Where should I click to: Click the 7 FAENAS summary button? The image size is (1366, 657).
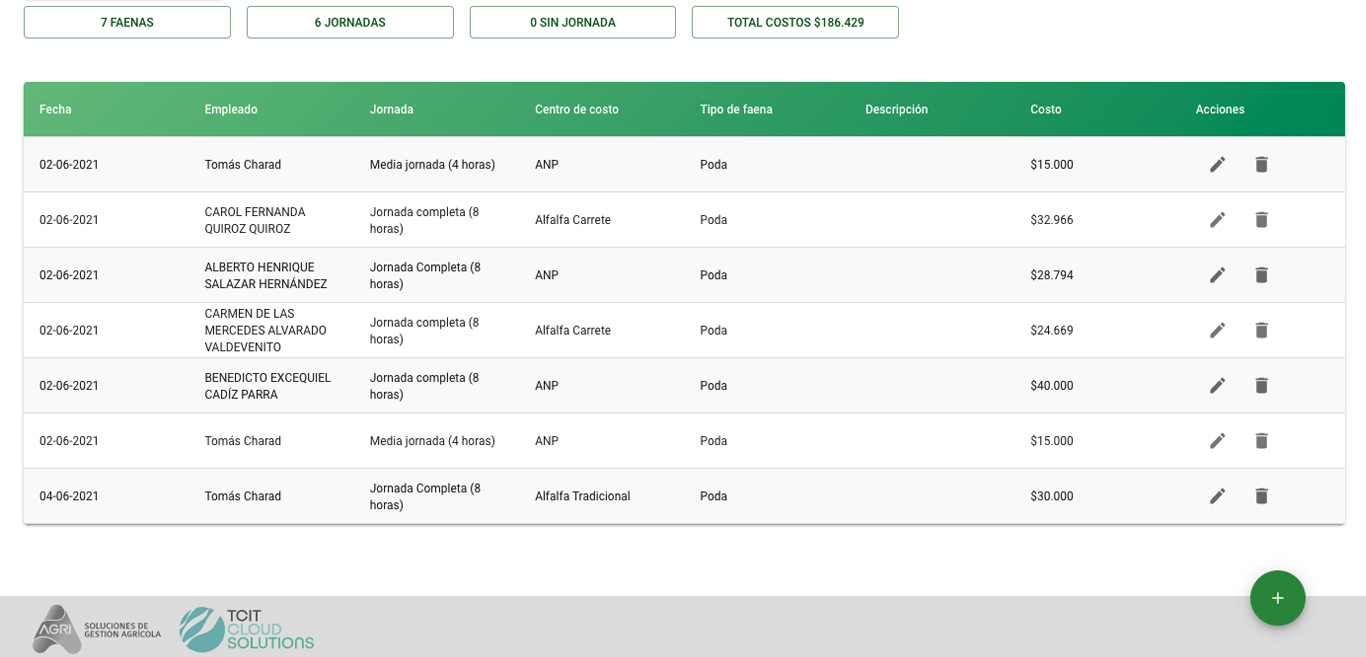(x=127, y=22)
